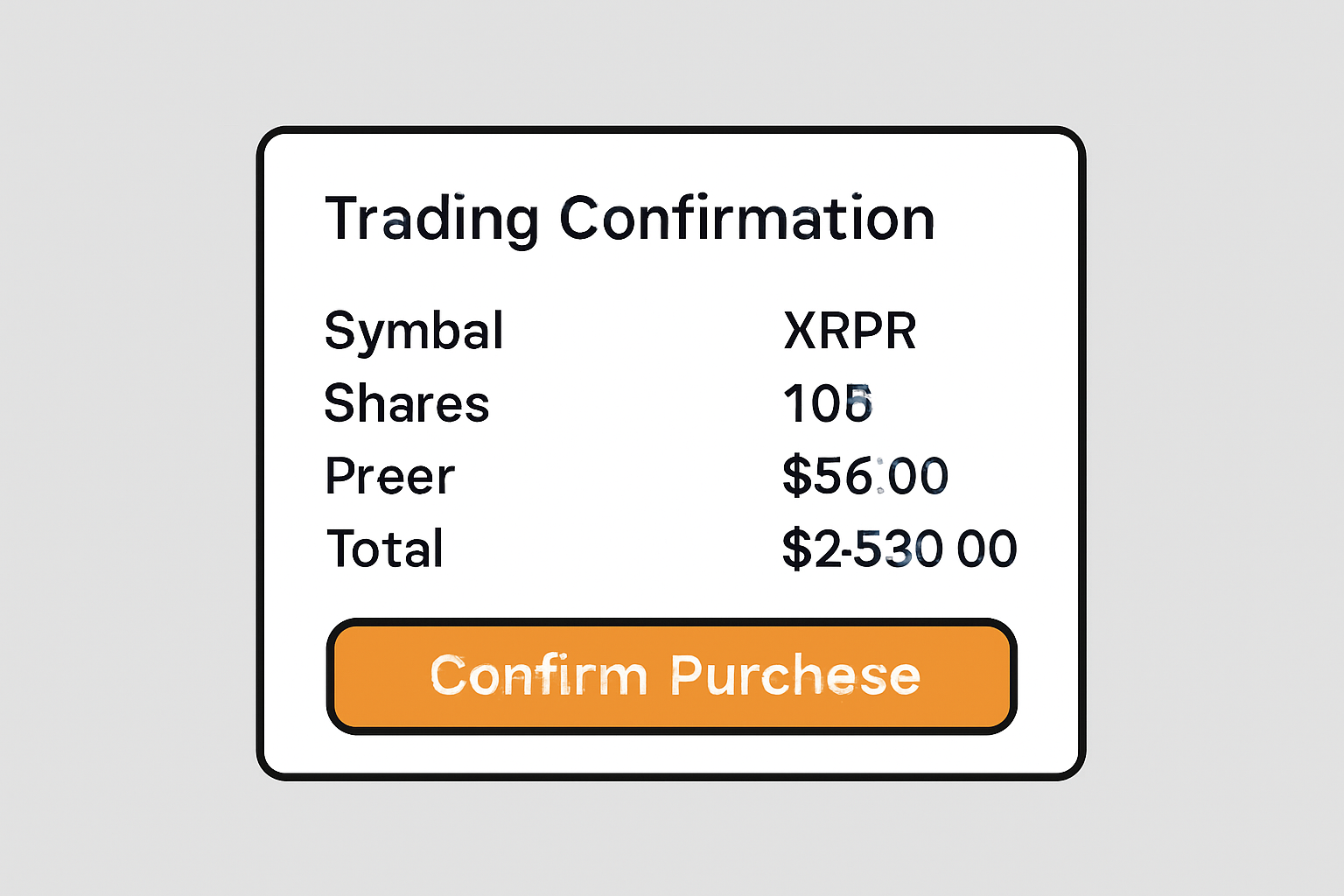Click the trailing 00 of the total
Viewport: 1344px width, 896px height.
point(986,549)
